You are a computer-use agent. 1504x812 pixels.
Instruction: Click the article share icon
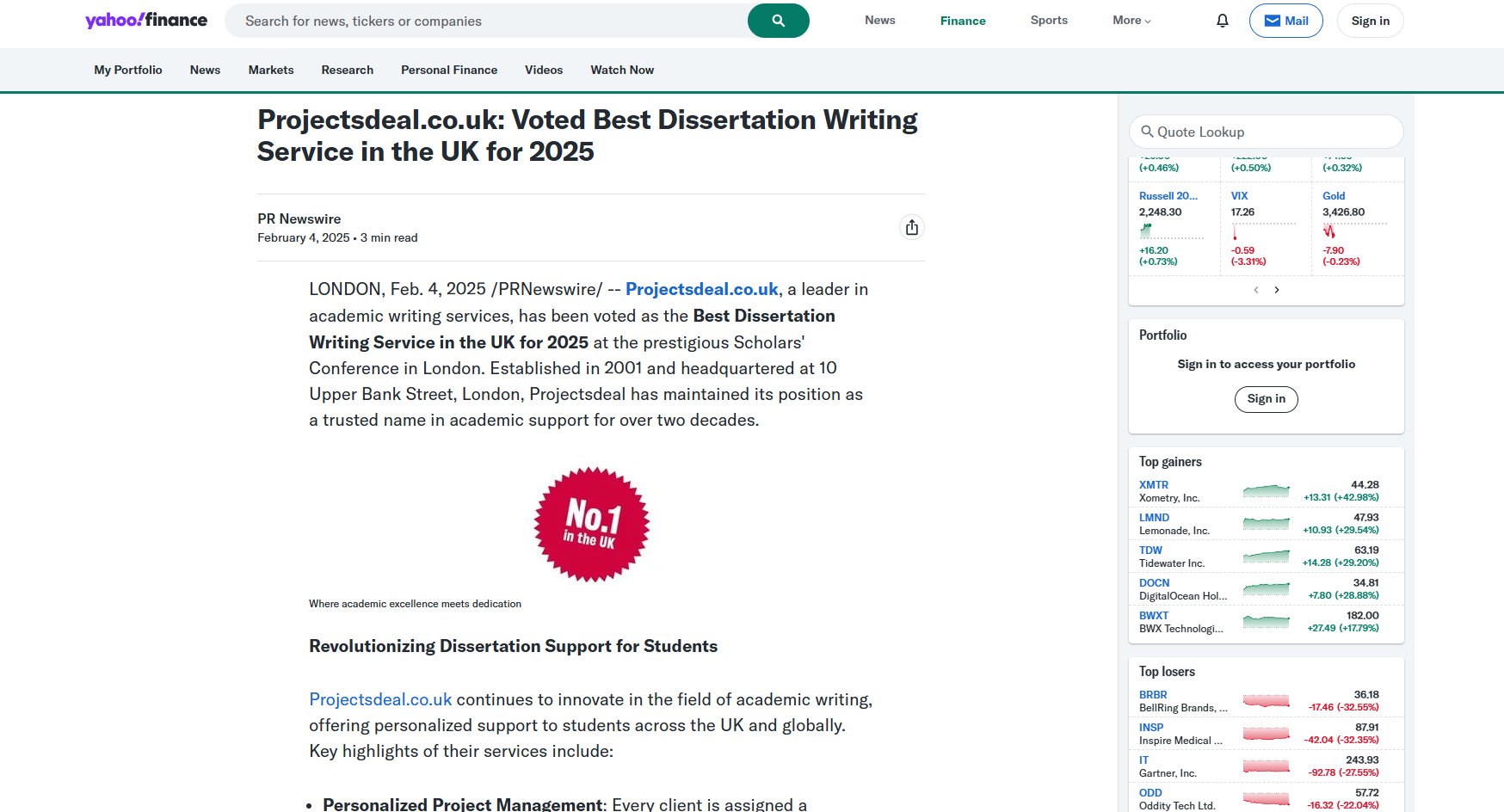coord(912,227)
